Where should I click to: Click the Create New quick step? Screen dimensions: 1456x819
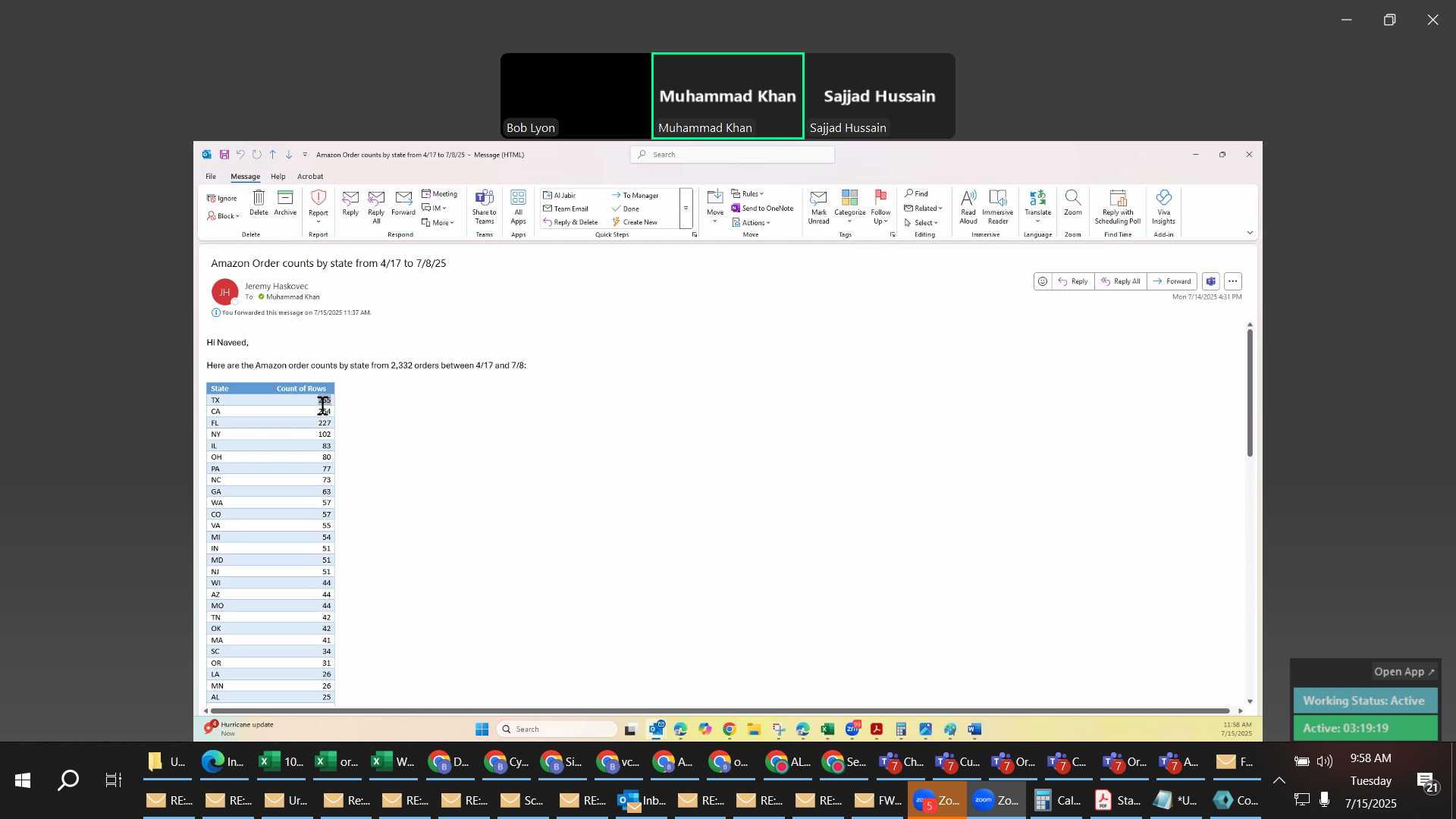pos(635,223)
